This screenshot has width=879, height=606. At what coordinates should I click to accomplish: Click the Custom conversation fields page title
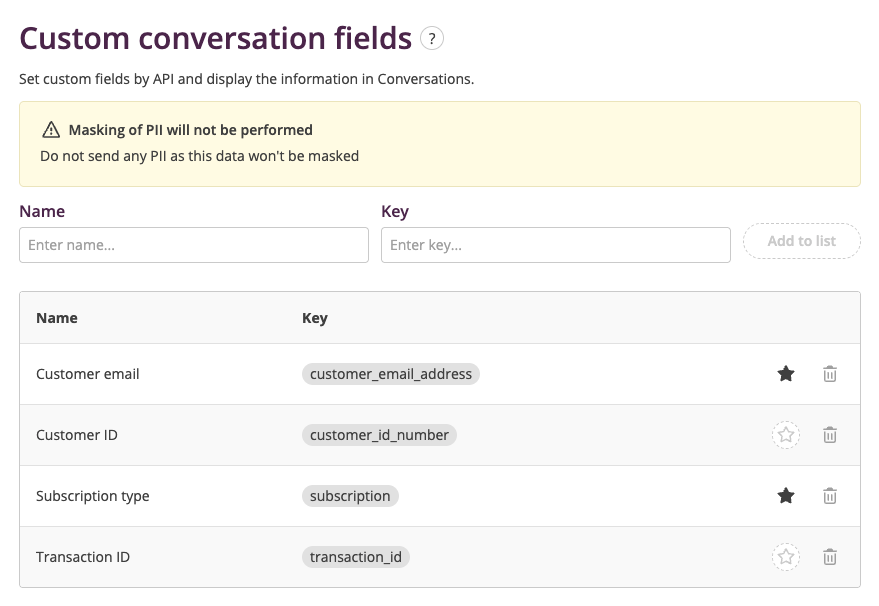(216, 38)
